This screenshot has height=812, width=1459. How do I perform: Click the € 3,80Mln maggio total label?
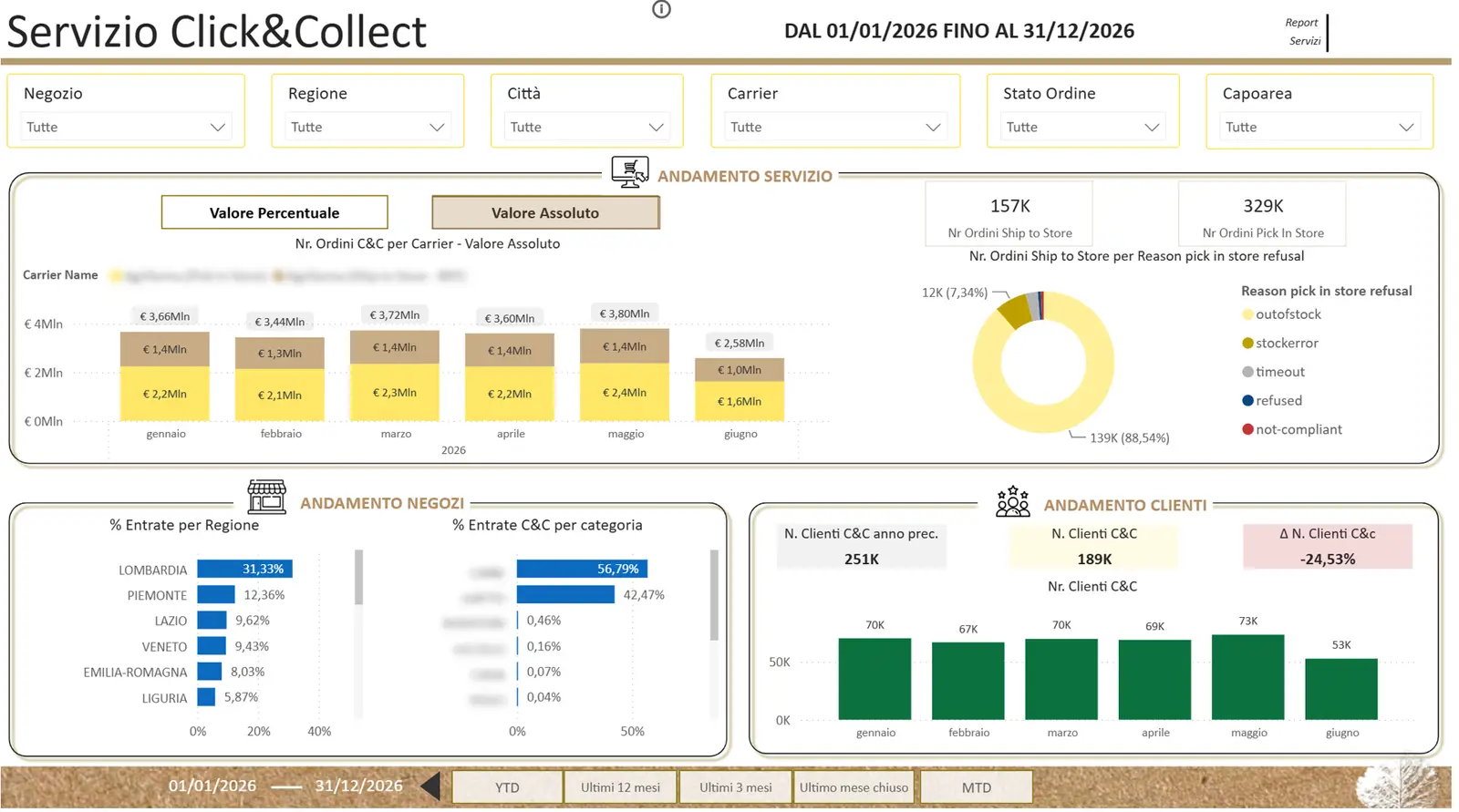point(625,313)
